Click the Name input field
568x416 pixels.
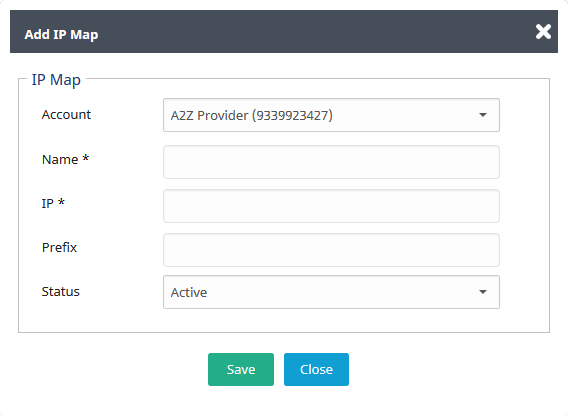click(x=331, y=162)
